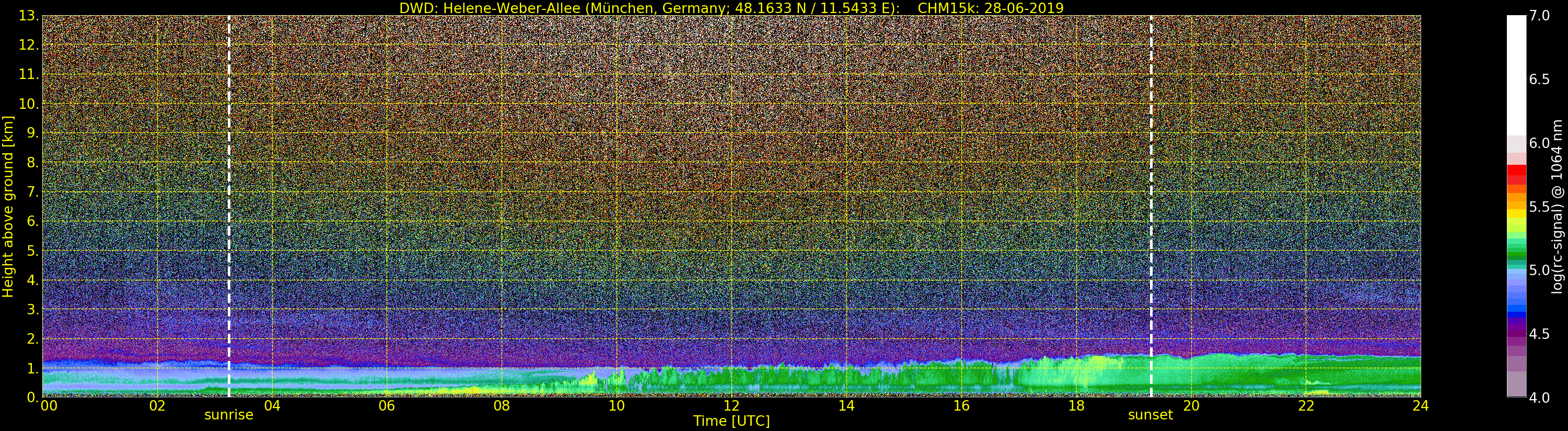
Task: Click the 6. height tick label
Action: (x=33, y=221)
